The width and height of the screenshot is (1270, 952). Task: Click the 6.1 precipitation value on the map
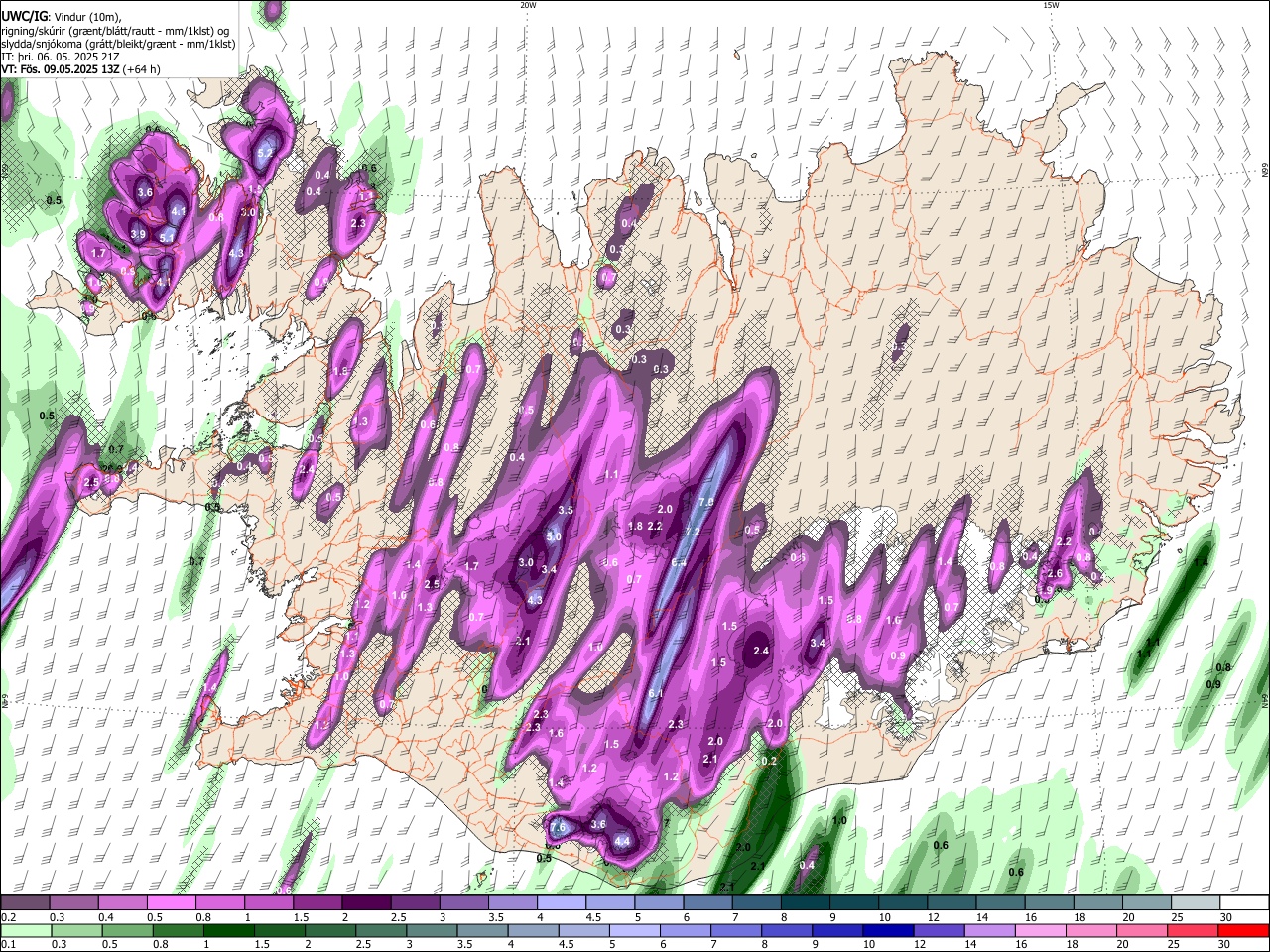coord(655,693)
